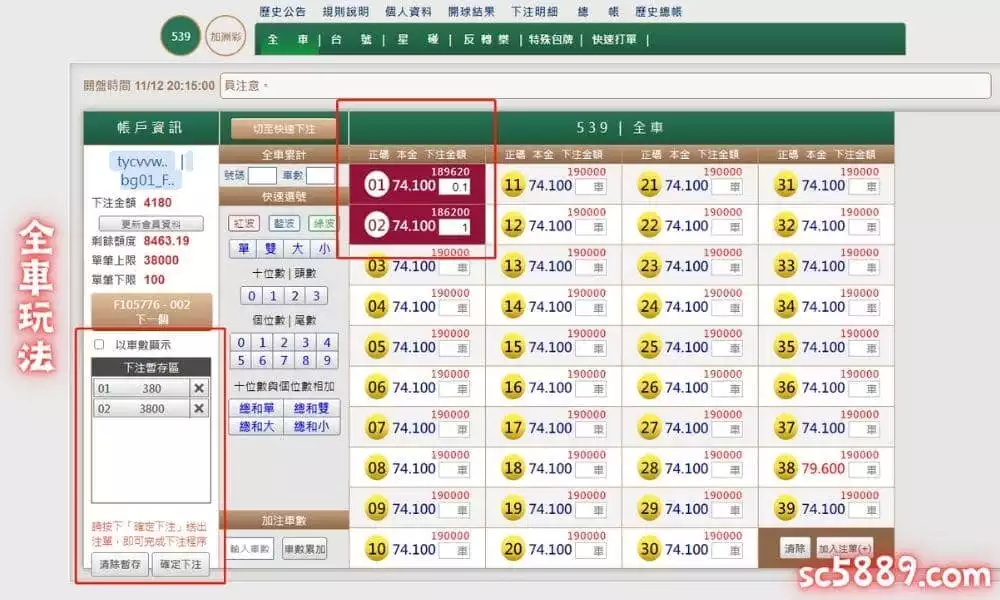
Task: Switch to the 星碰 tab
Action: point(418,40)
